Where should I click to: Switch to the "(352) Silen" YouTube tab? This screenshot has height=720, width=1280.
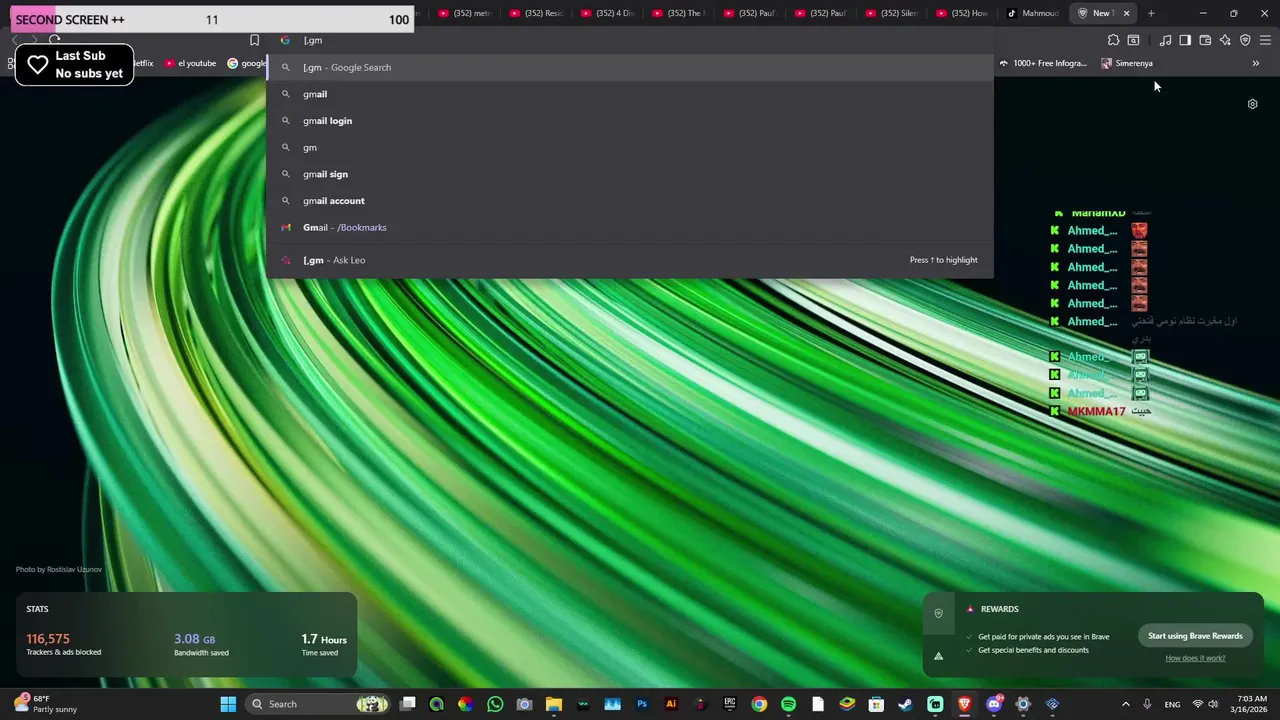(892, 13)
